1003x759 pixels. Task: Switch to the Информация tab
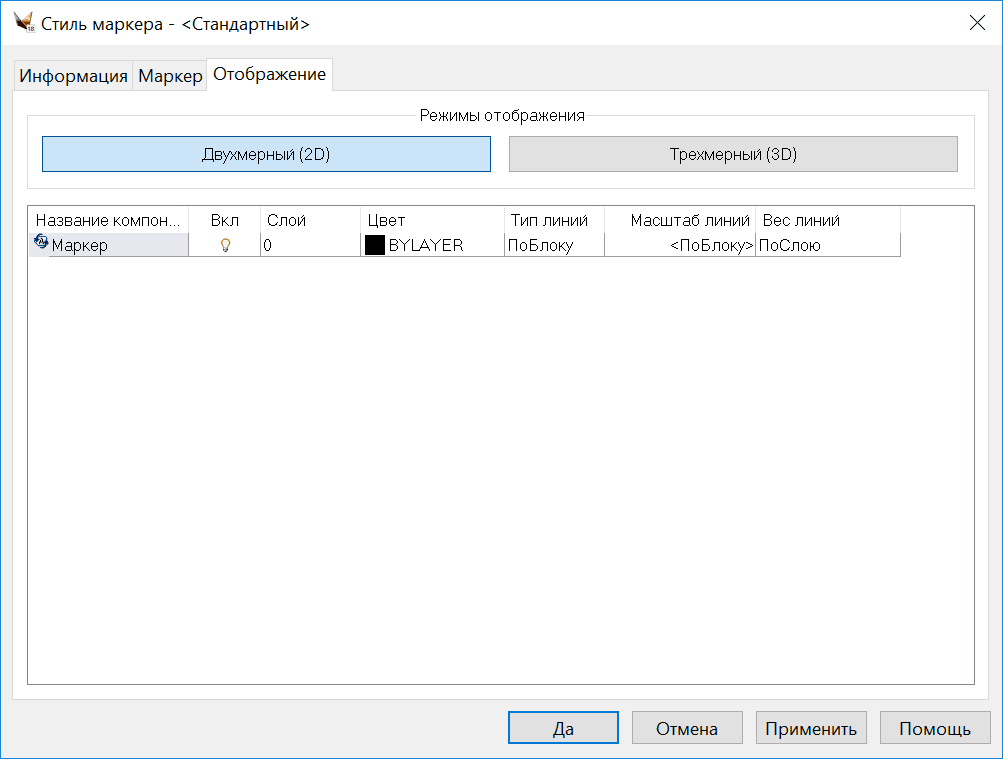point(73,76)
